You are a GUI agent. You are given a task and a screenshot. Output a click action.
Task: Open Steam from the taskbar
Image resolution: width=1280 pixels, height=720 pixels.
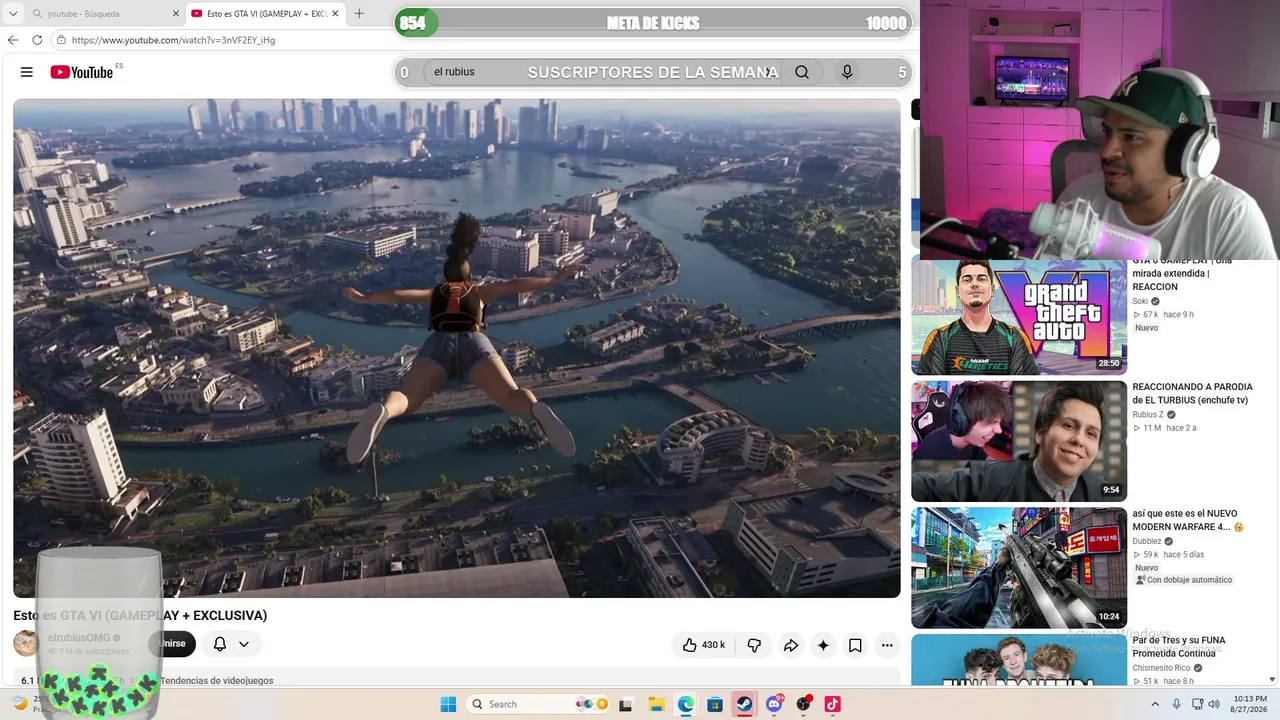point(745,704)
